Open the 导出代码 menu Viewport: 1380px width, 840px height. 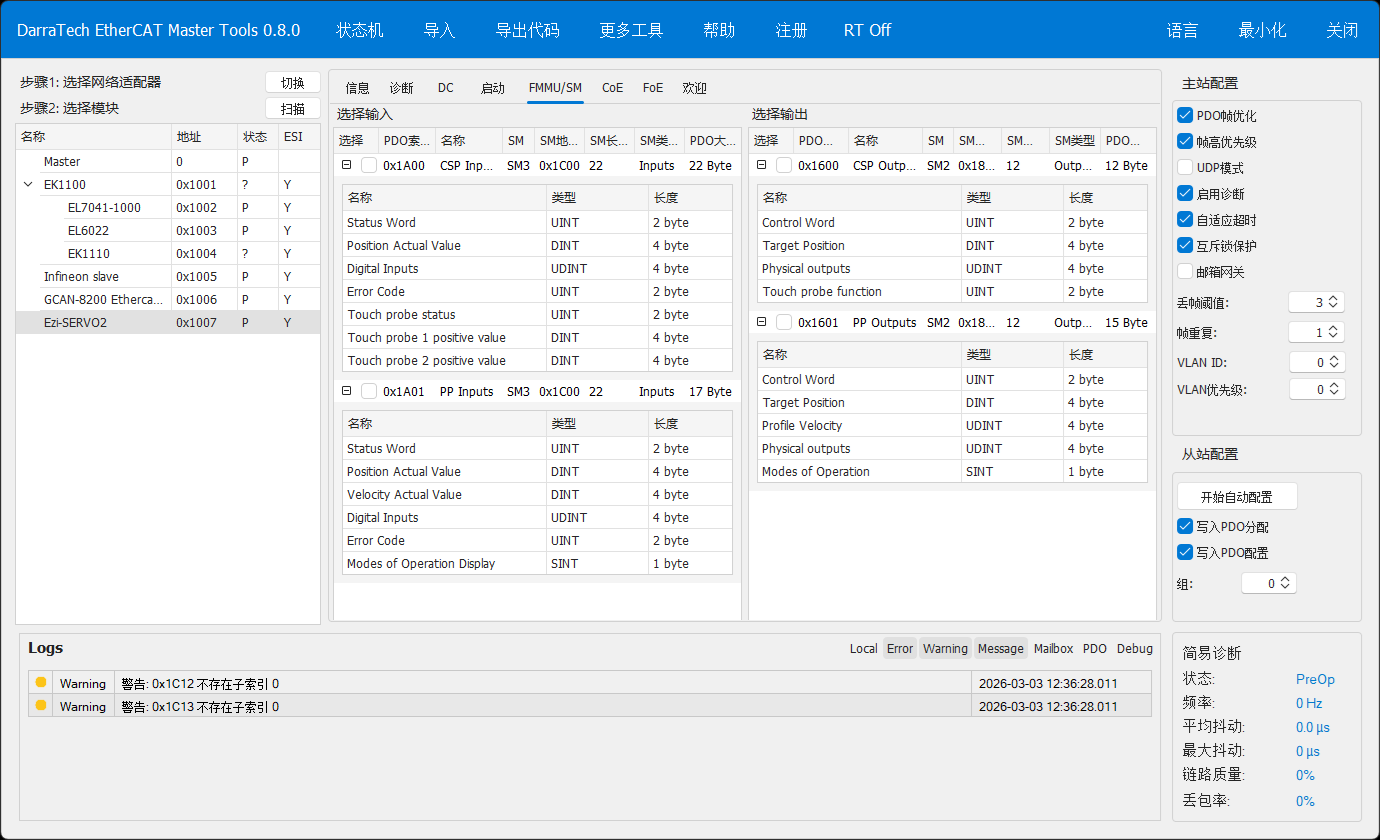coord(527,30)
